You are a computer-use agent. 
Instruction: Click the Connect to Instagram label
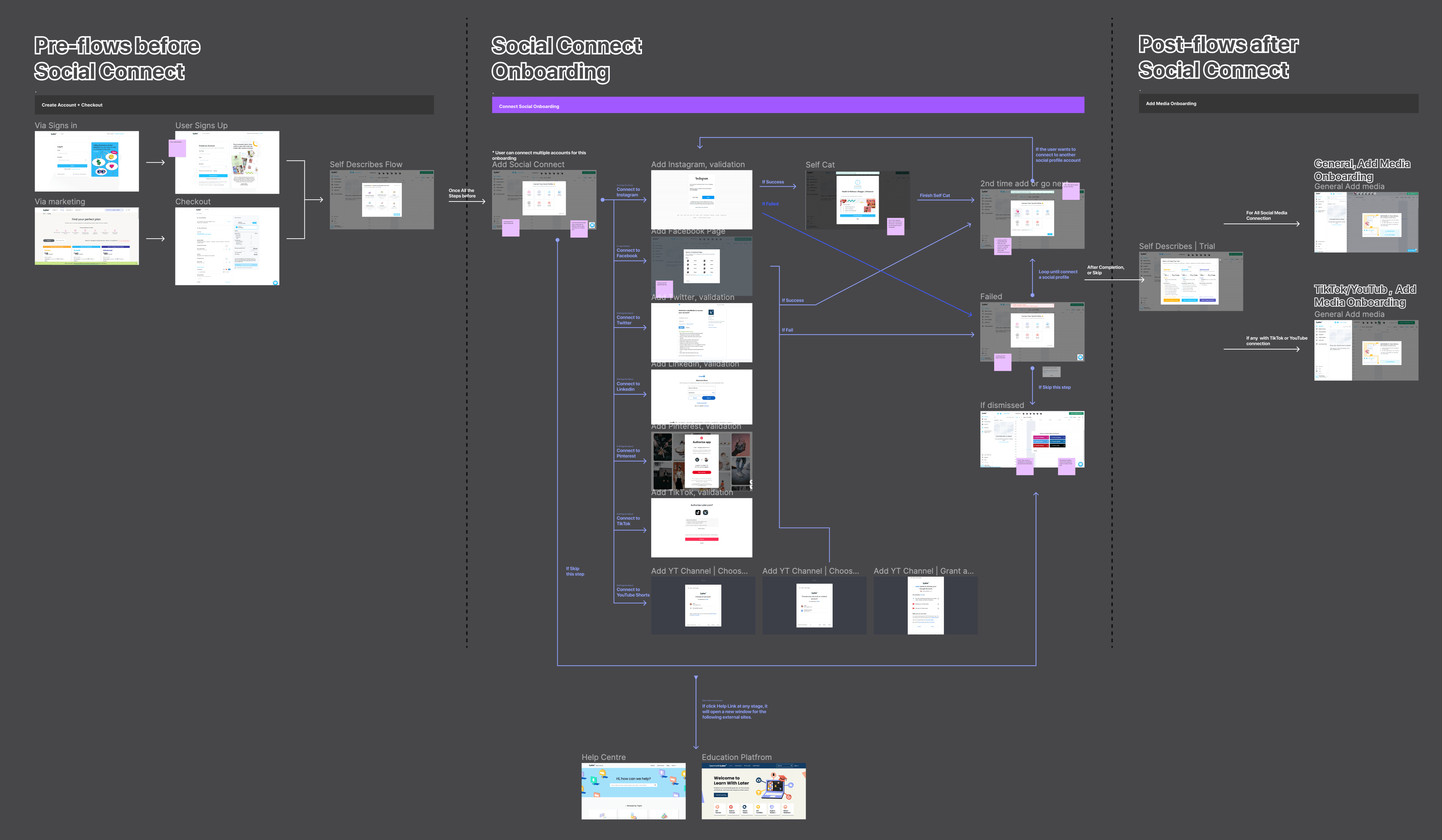coord(628,192)
